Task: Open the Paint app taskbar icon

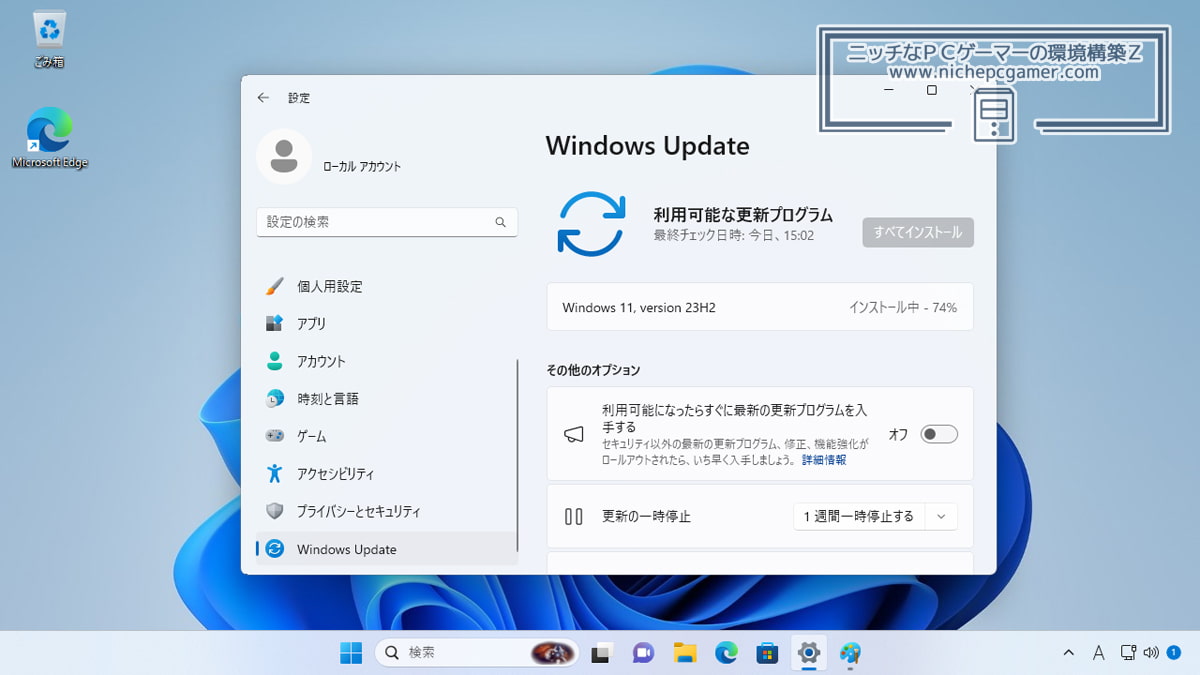Action: pyautogui.click(x=850, y=653)
